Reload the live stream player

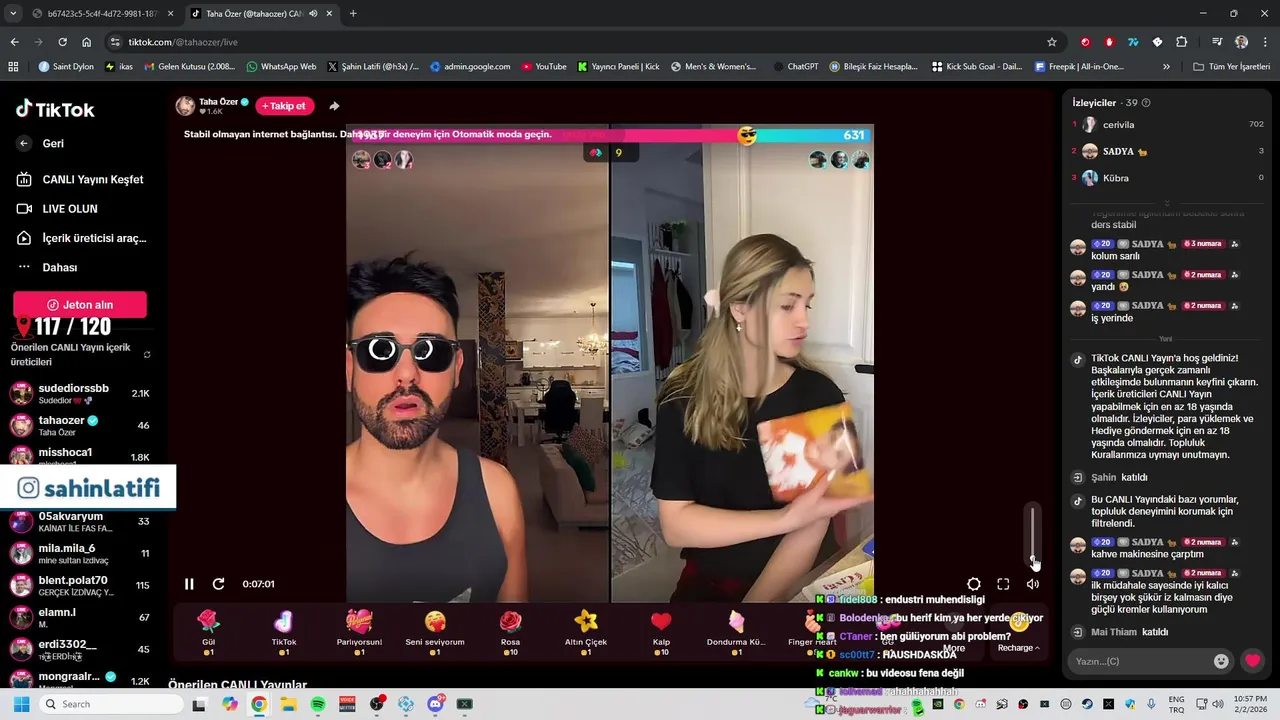[218, 584]
